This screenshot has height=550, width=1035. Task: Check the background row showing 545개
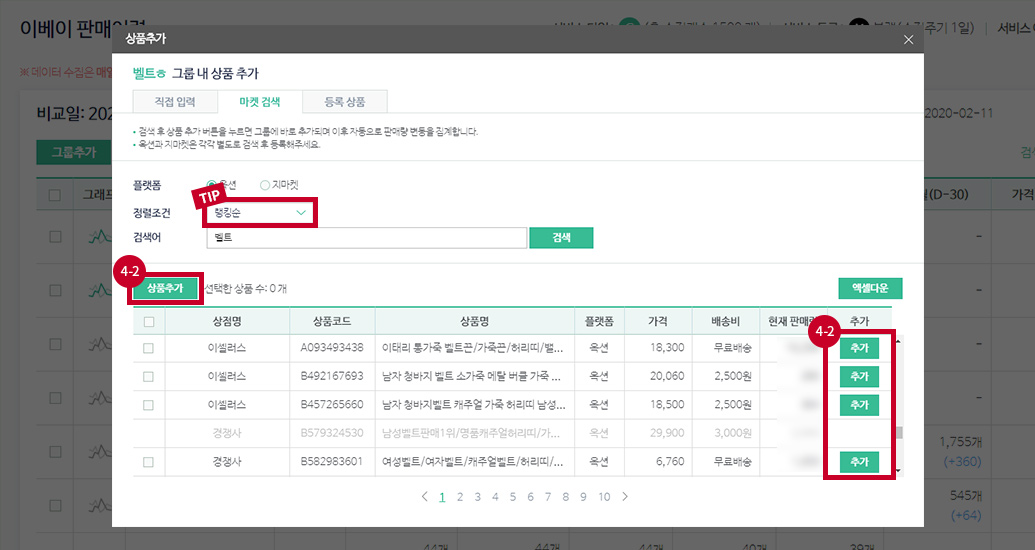pyautogui.click(x=55, y=506)
